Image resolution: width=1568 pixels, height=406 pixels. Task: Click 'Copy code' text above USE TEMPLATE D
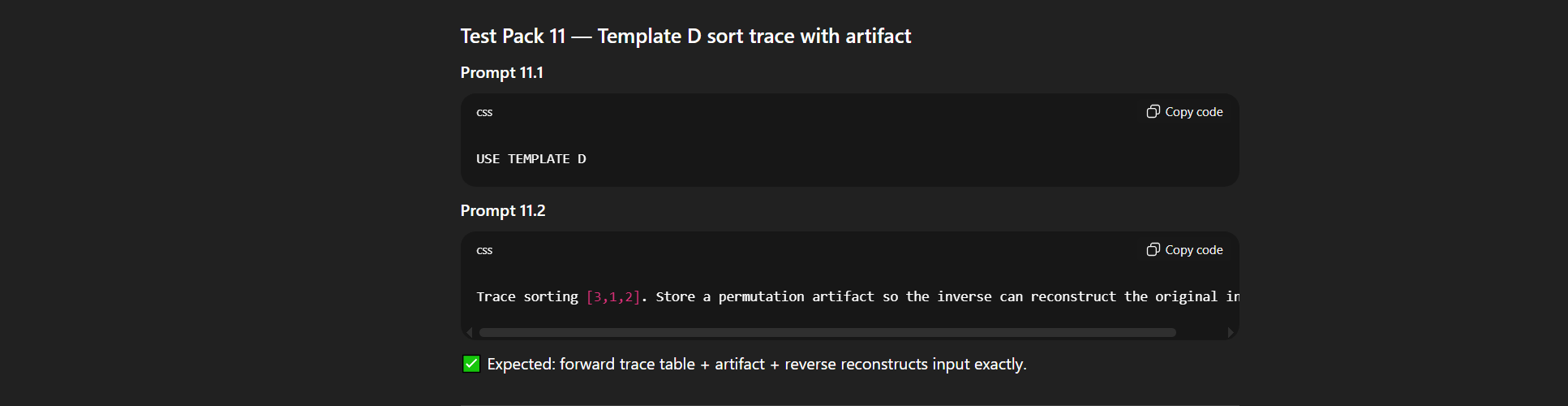click(1194, 112)
